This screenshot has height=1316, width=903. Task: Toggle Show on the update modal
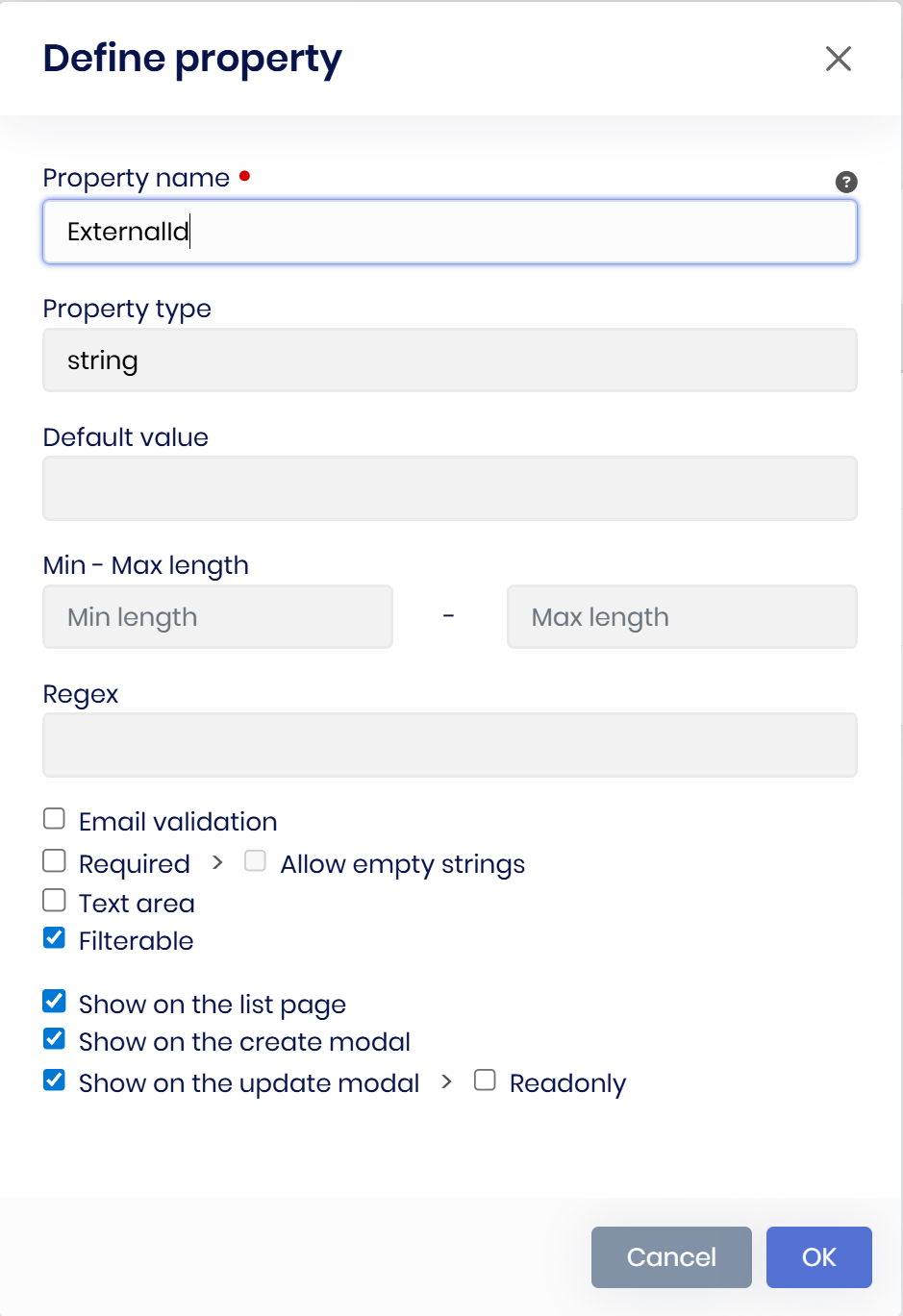(x=55, y=1080)
